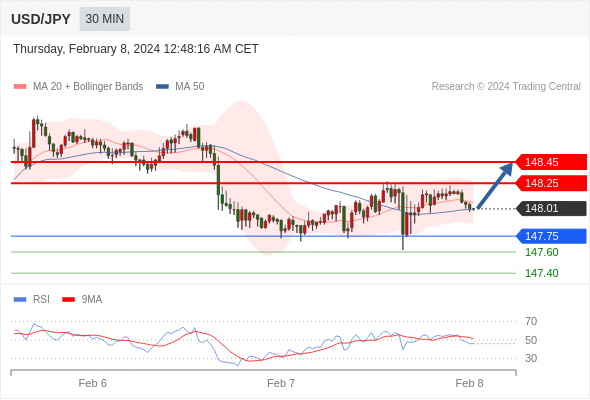Screen dimensions: 590x400
Task: Select the USD/JPY pair title
Action: 41,19
